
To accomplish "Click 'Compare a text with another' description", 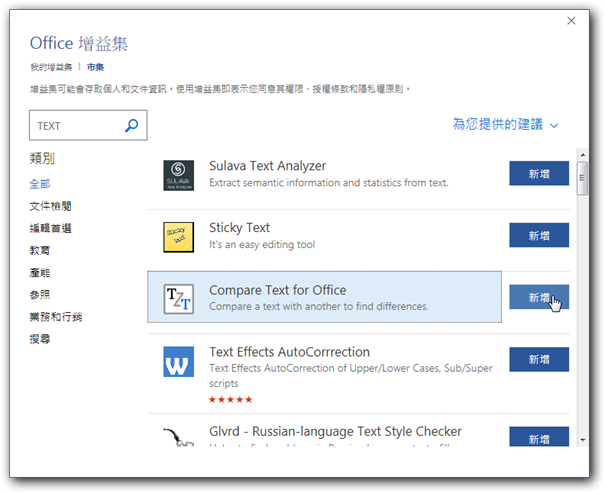I will pyautogui.click(x=319, y=306).
